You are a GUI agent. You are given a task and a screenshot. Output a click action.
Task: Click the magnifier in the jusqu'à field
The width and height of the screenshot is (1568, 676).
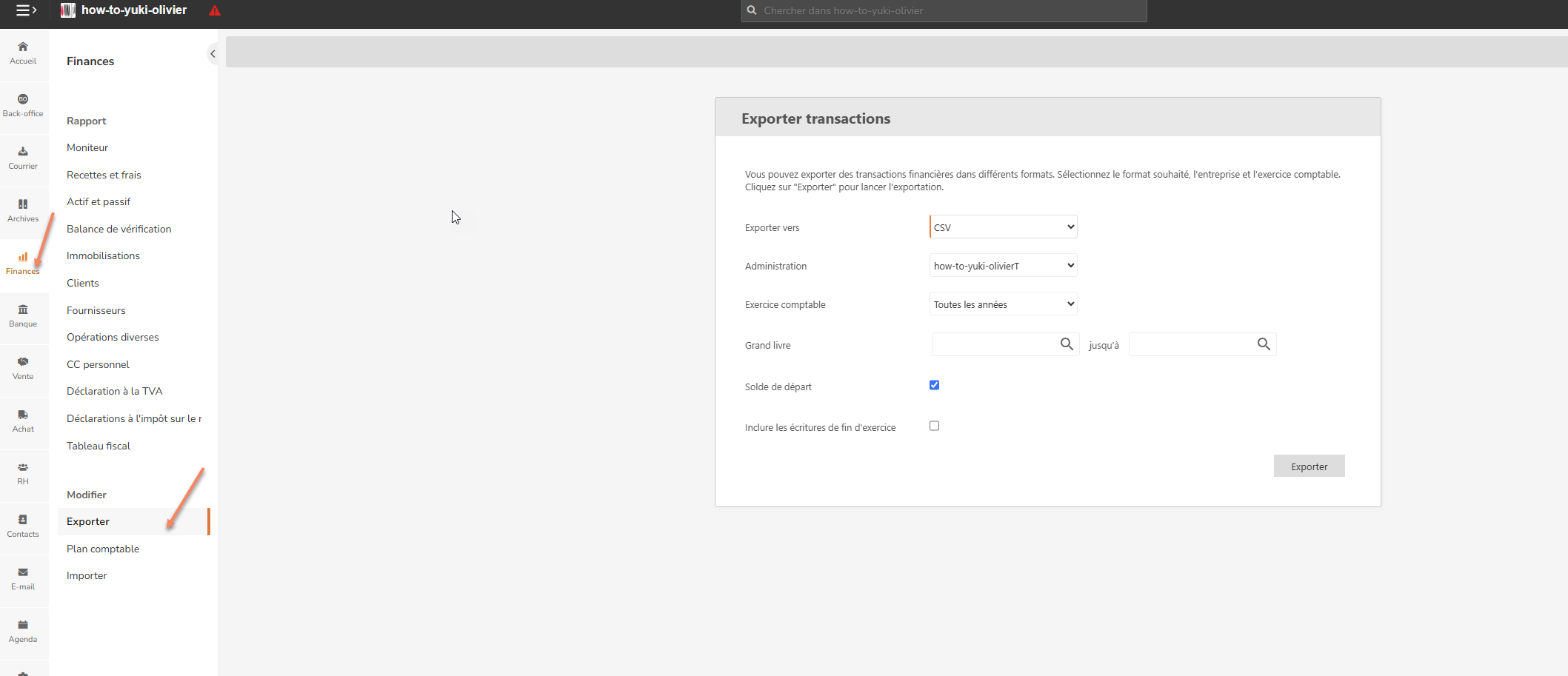1264,344
